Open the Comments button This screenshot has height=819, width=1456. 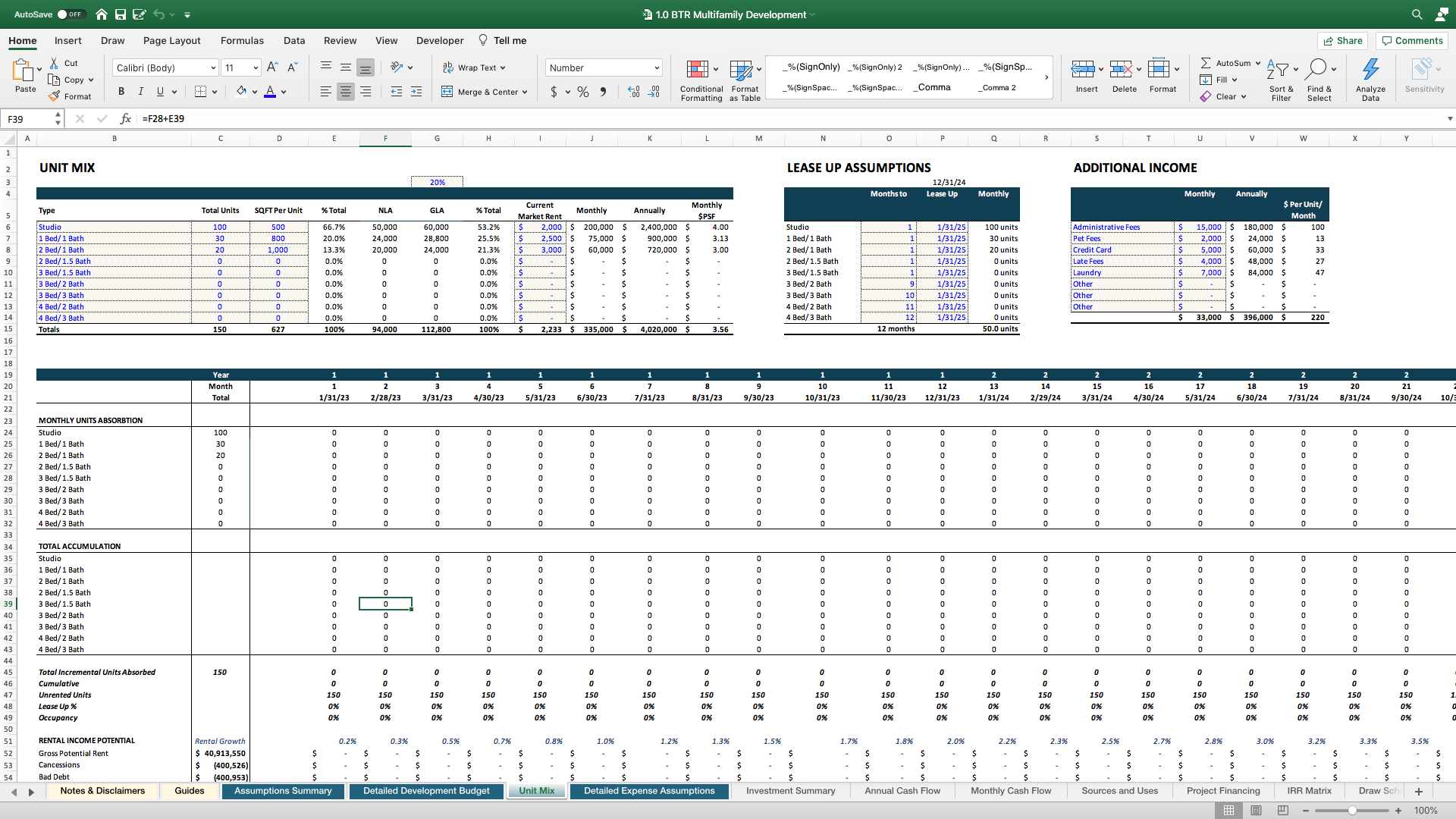tap(1411, 41)
